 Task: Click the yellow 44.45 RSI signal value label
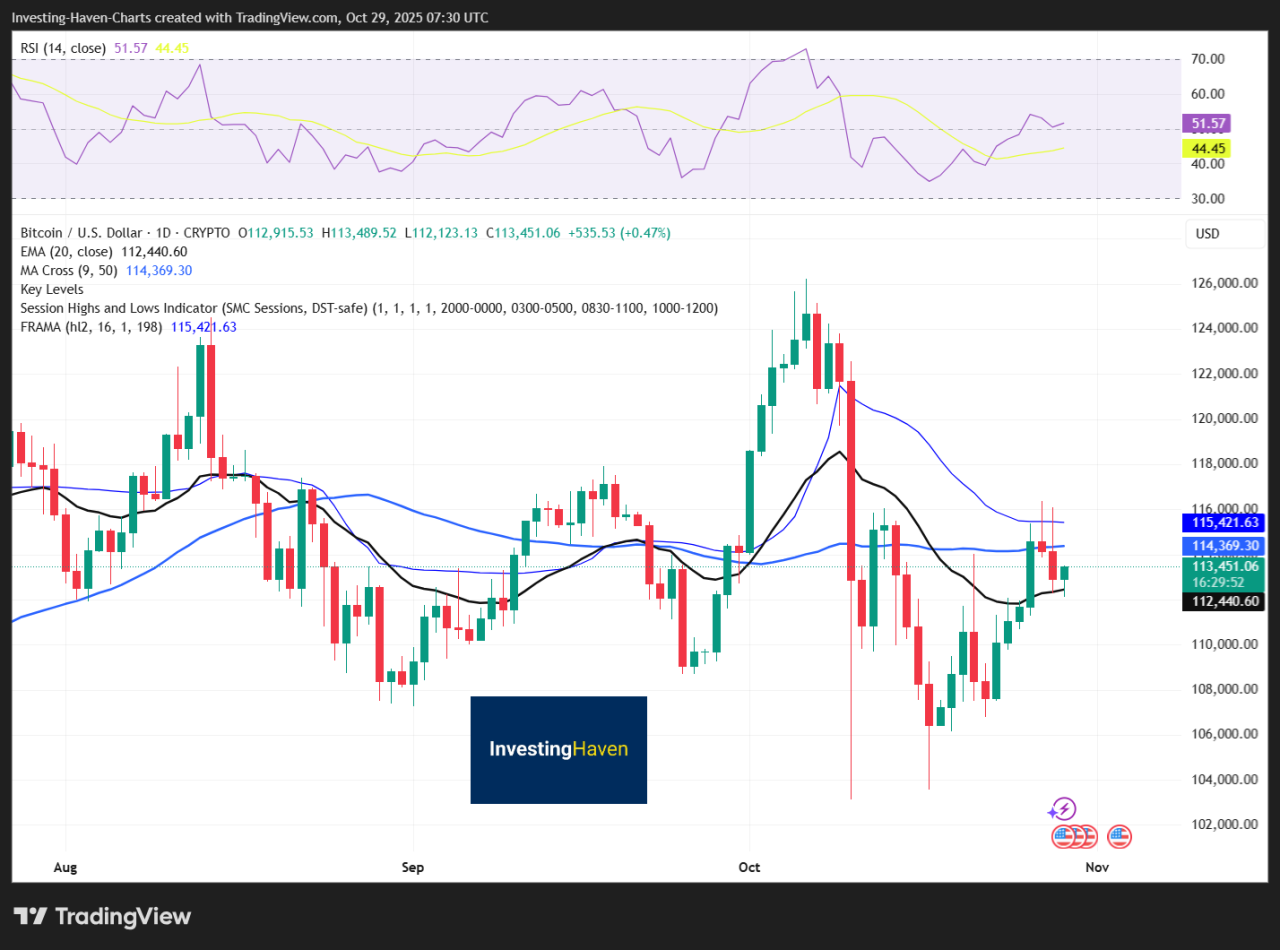[x=1207, y=148]
